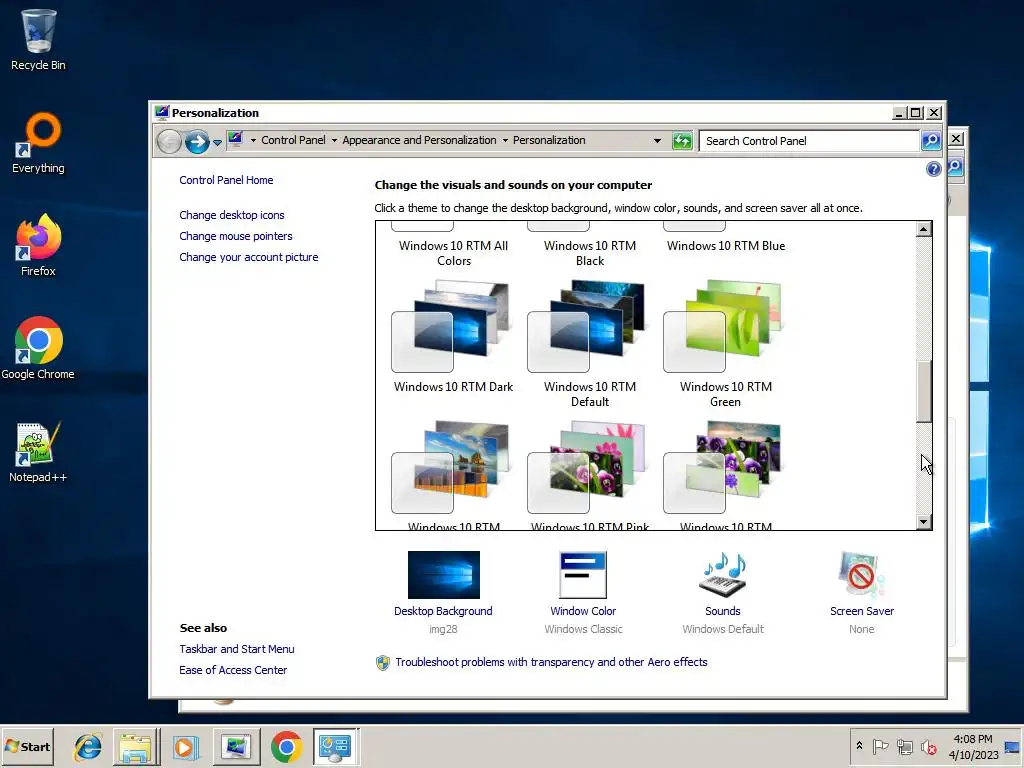1024x768 pixels.
Task: Click Appearance and Personalization in the breadcrumb
Action: [419, 140]
